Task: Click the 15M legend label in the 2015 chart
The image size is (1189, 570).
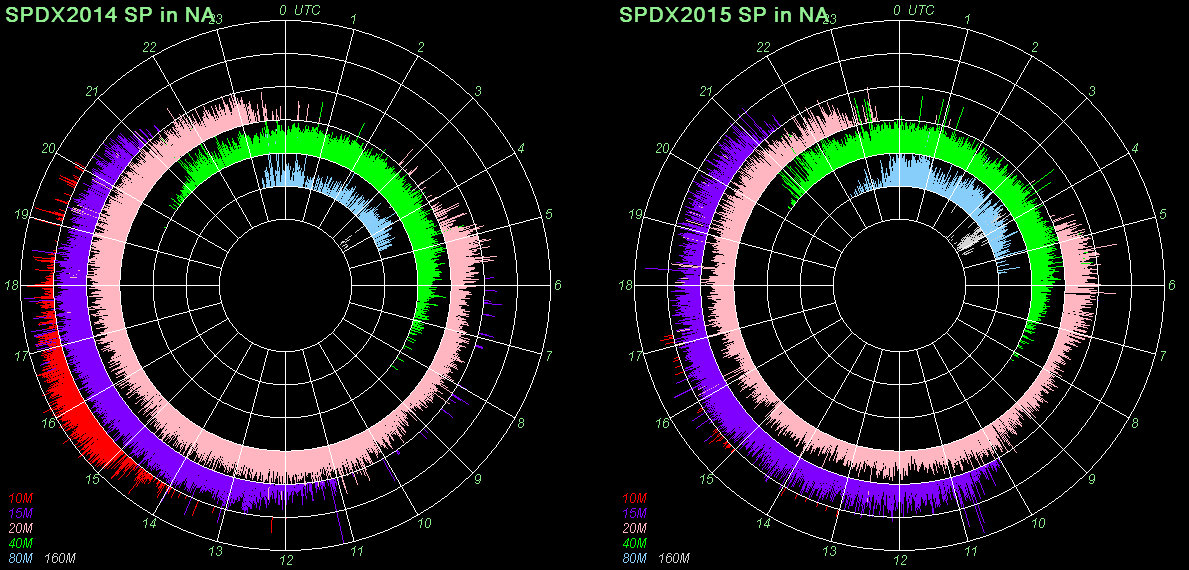Action: pyautogui.click(x=634, y=513)
